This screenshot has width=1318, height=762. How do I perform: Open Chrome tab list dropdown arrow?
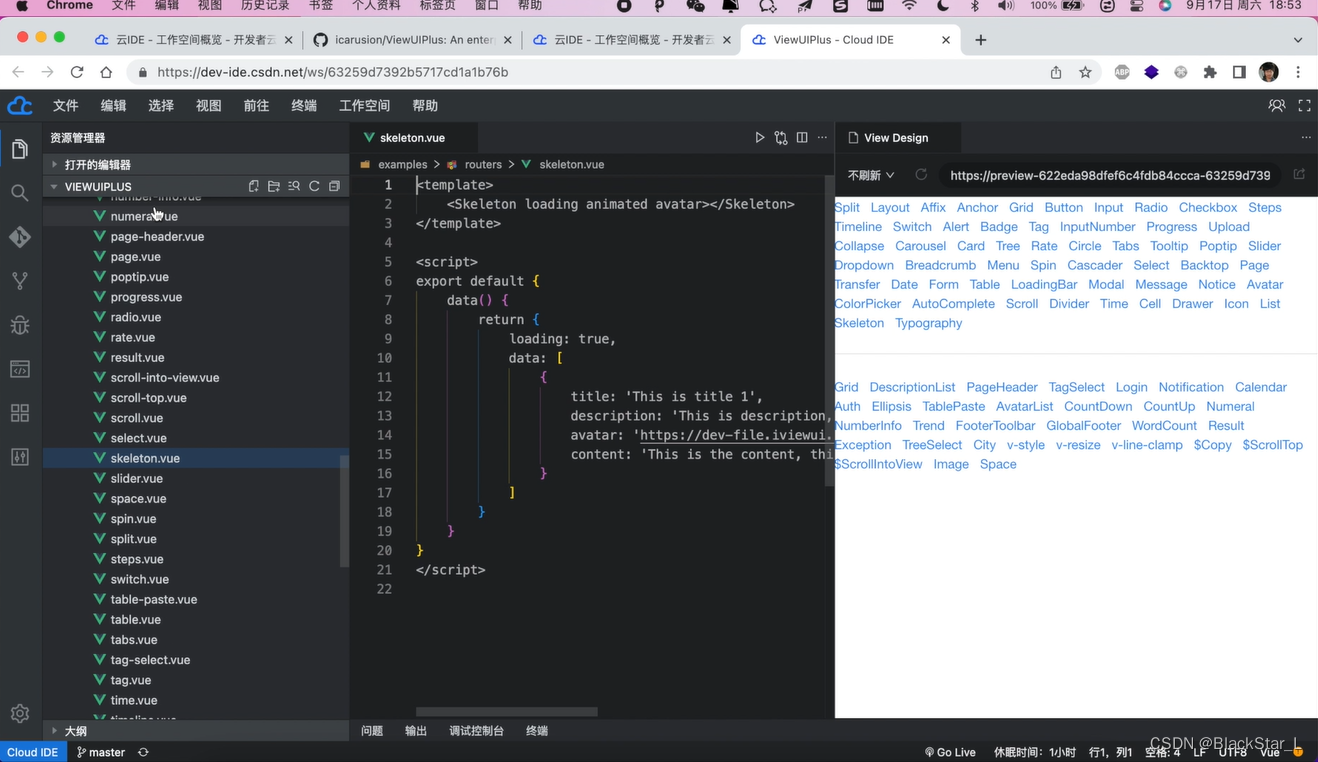(1298, 40)
